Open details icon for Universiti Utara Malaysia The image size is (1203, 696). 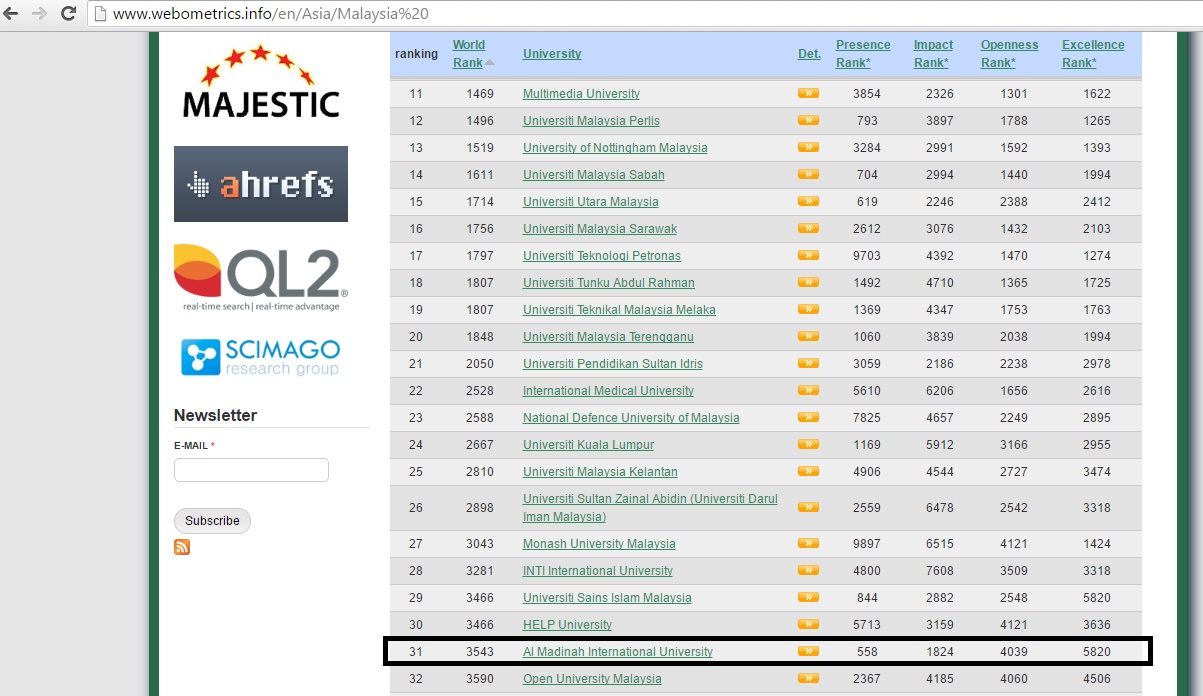point(808,201)
